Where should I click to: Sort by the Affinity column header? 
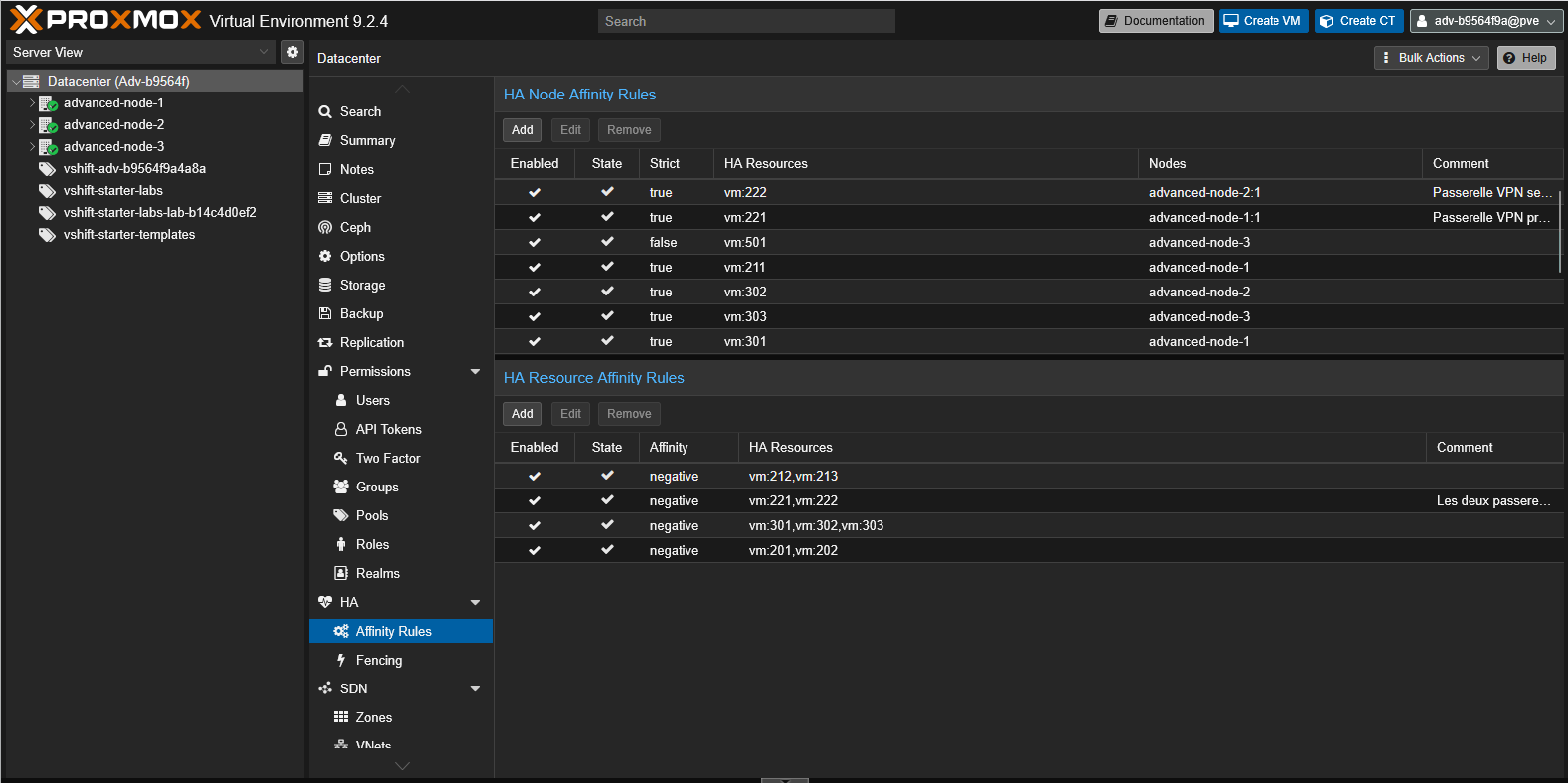(x=688, y=448)
